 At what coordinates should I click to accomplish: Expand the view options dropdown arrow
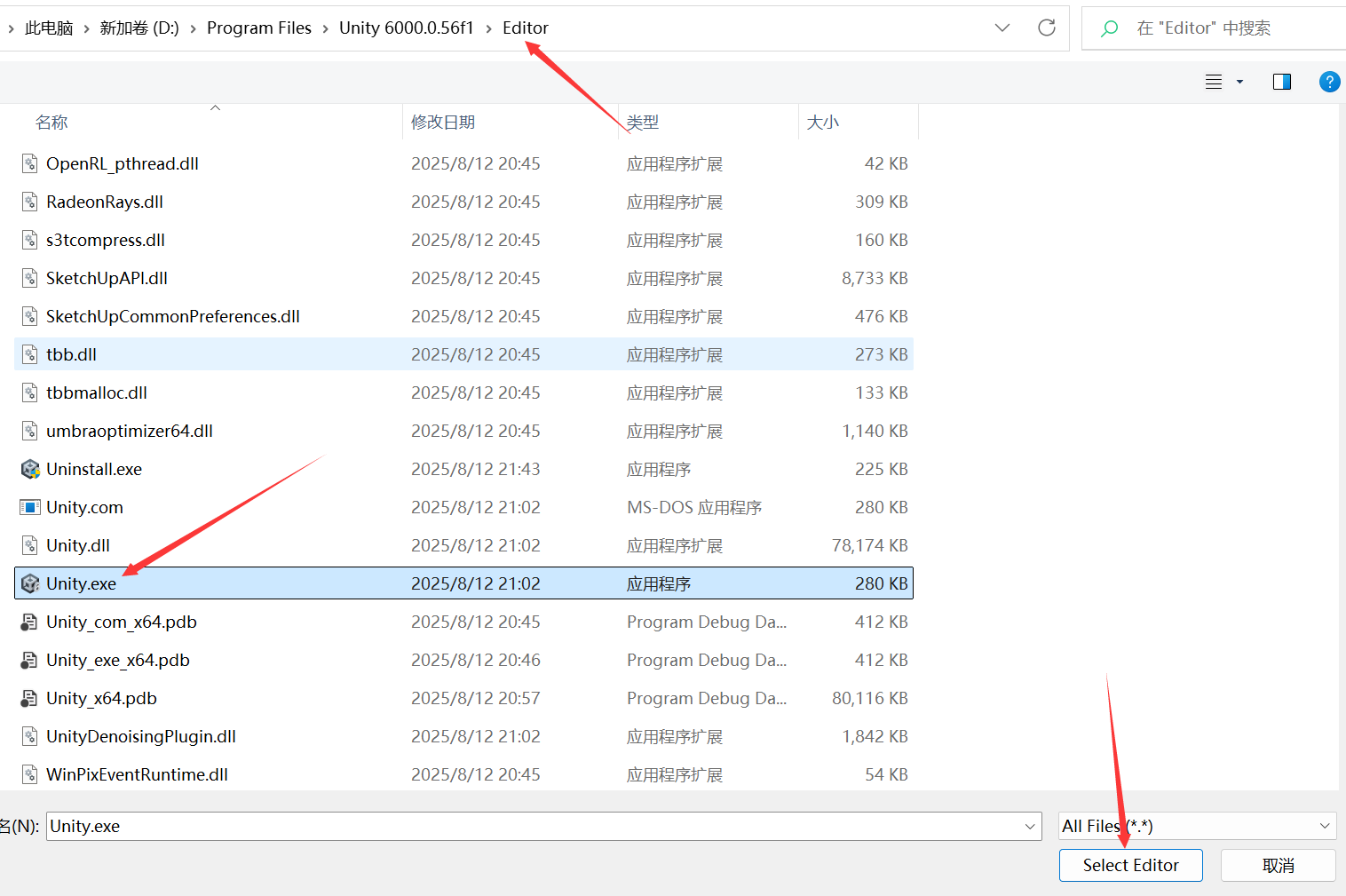pyautogui.click(x=1239, y=82)
